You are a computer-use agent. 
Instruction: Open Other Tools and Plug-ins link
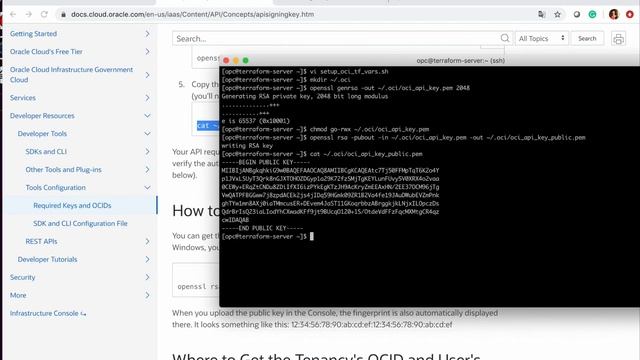tap(63, 170)
